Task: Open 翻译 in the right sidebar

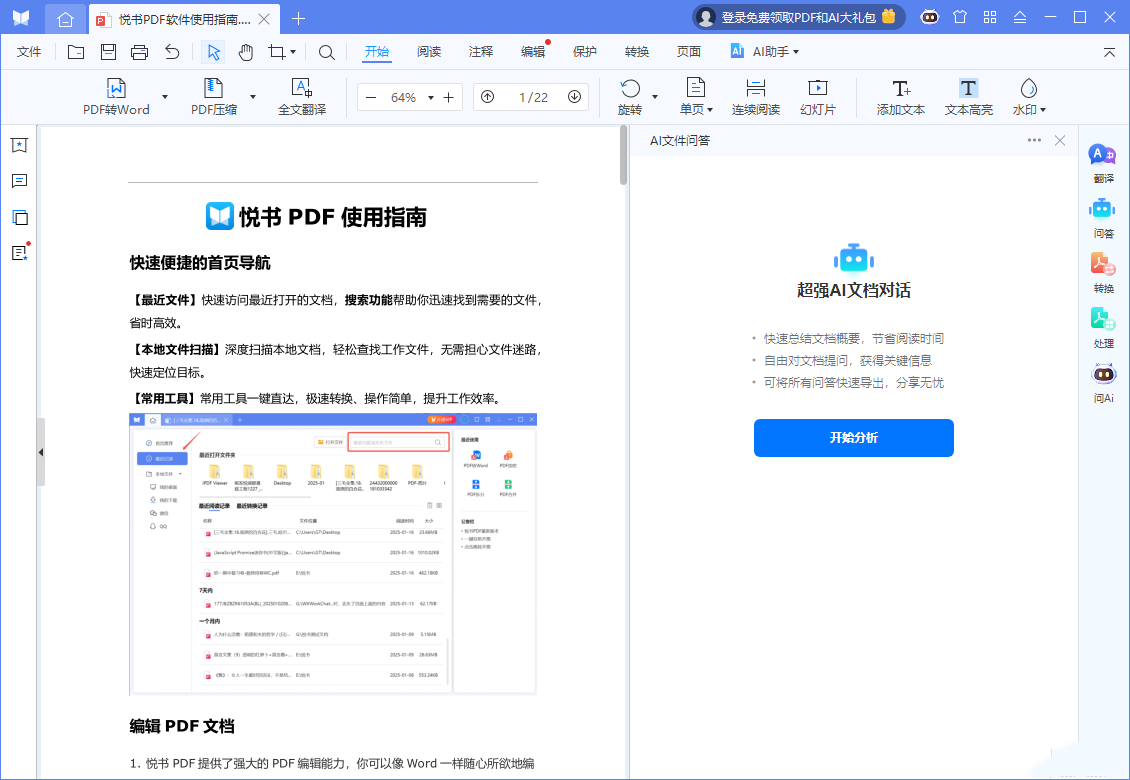Action: tap(1103, 164)
